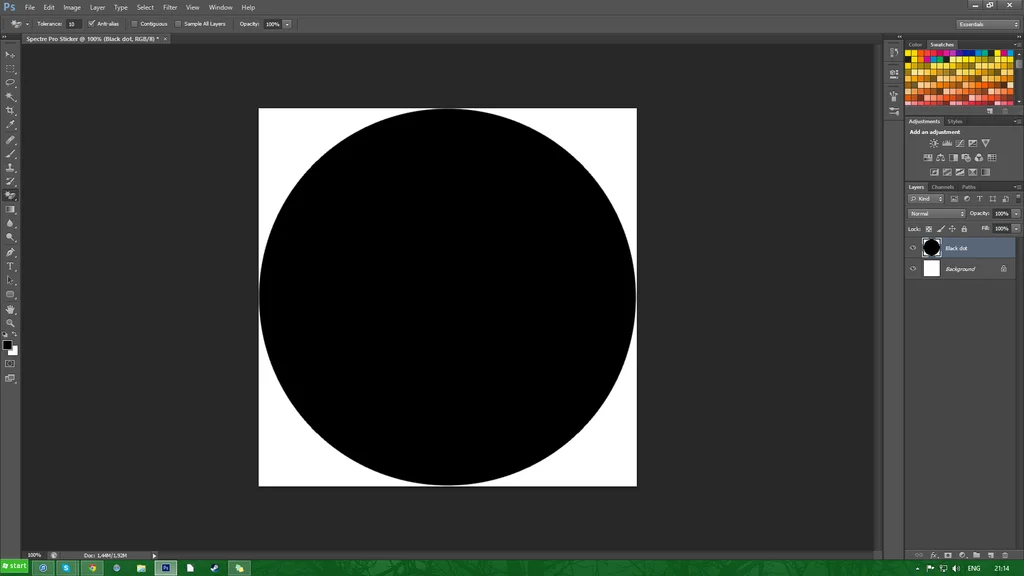This screenshot has width=1024, height=576.
Task: Select the History Brush tool
Action: point(10,182)
